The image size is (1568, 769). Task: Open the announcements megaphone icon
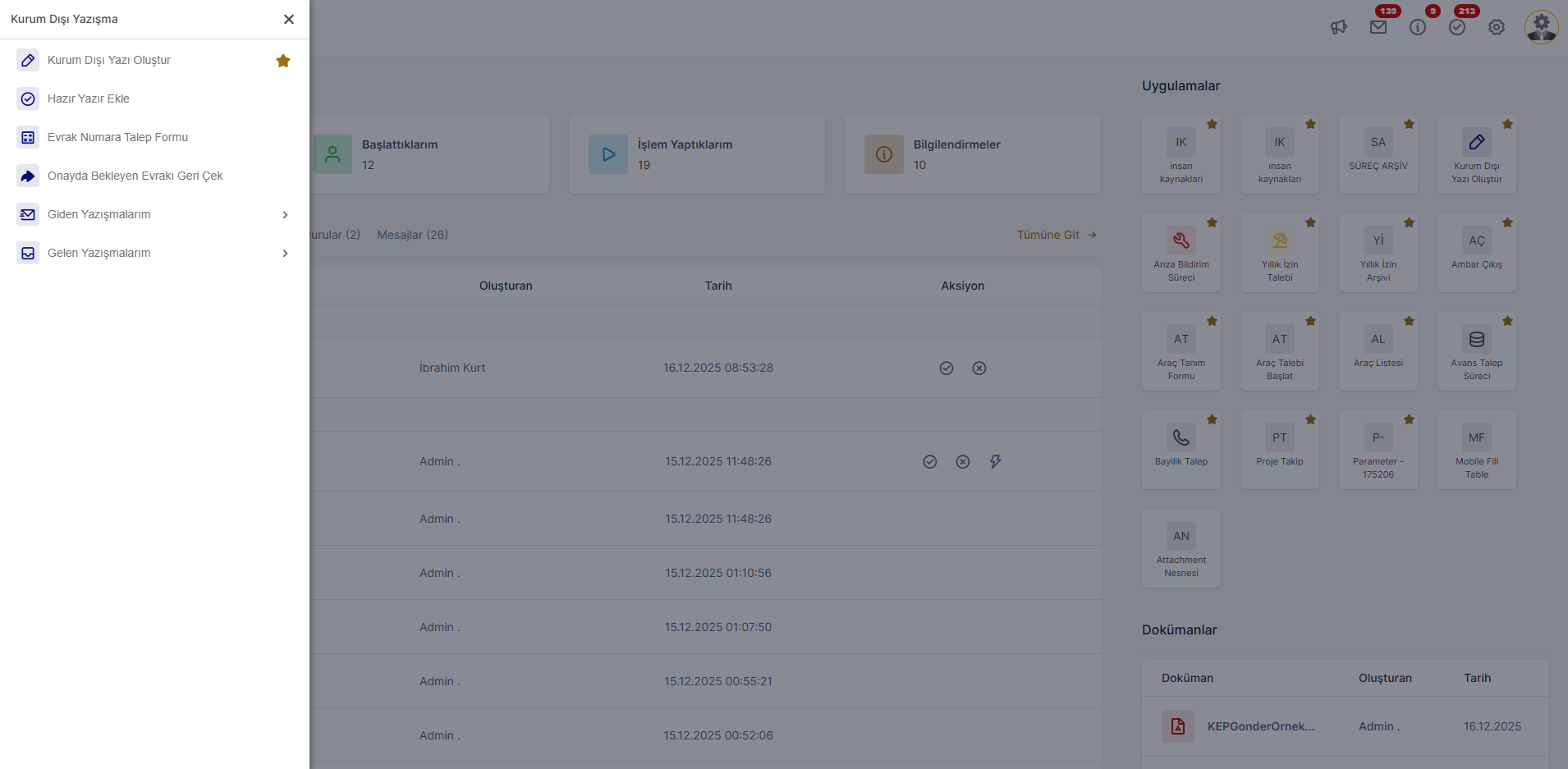click(x=1339, y=27)
